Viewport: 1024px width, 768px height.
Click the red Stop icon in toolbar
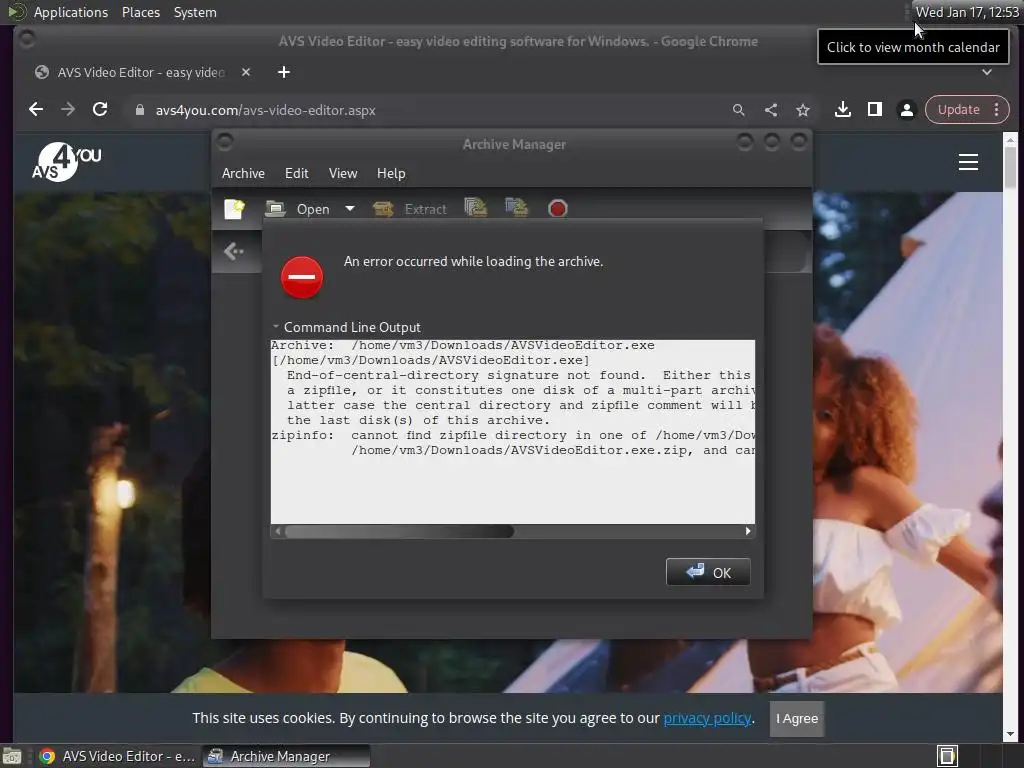click(558, 209)
